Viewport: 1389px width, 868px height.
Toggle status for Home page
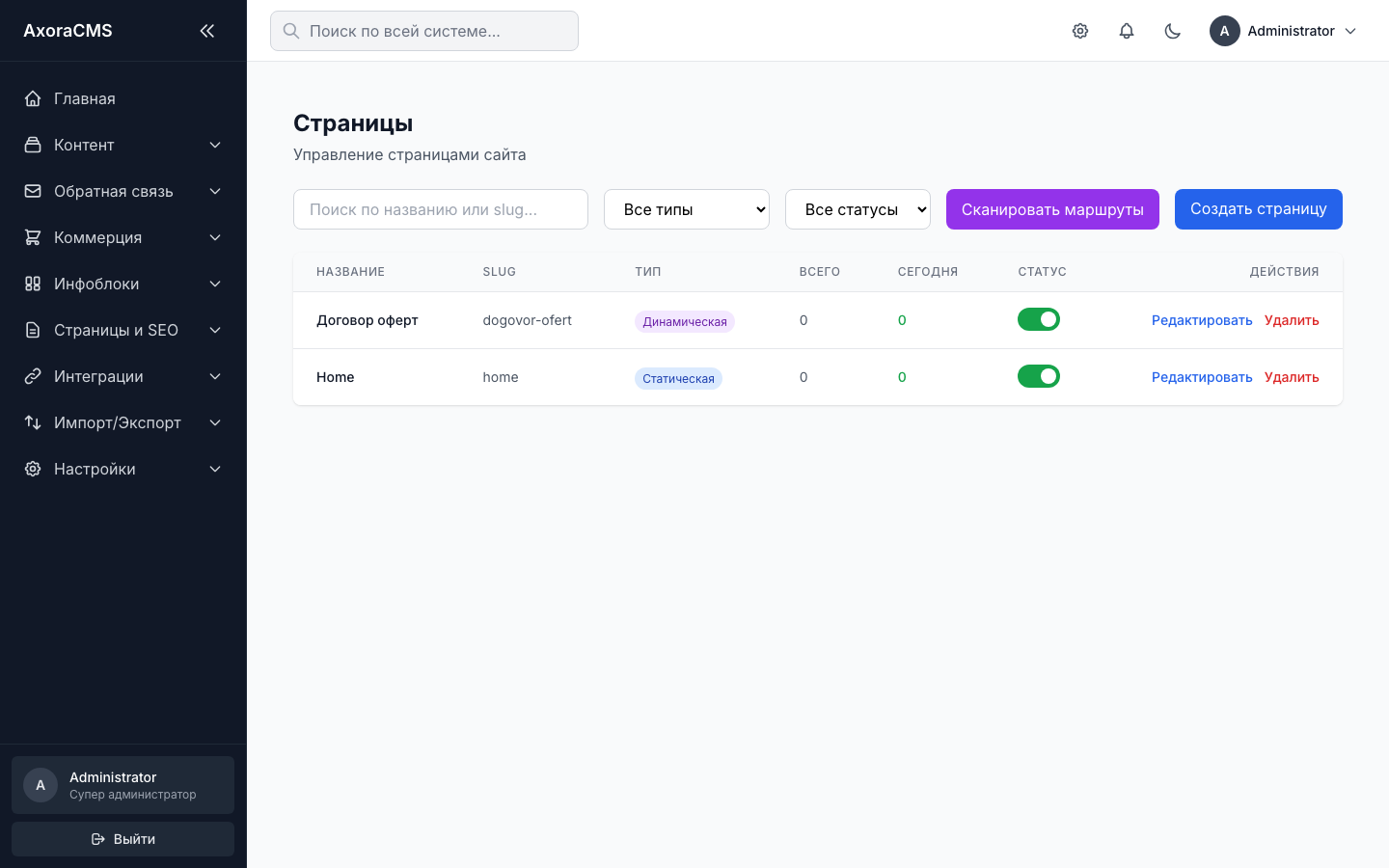coord(1039,376)
